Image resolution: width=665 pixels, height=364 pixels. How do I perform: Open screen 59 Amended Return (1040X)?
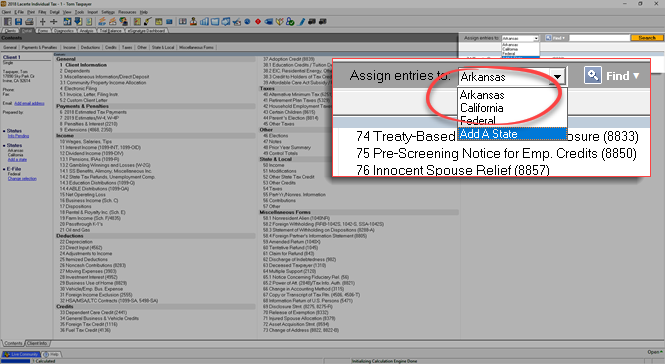click(291, 242)
